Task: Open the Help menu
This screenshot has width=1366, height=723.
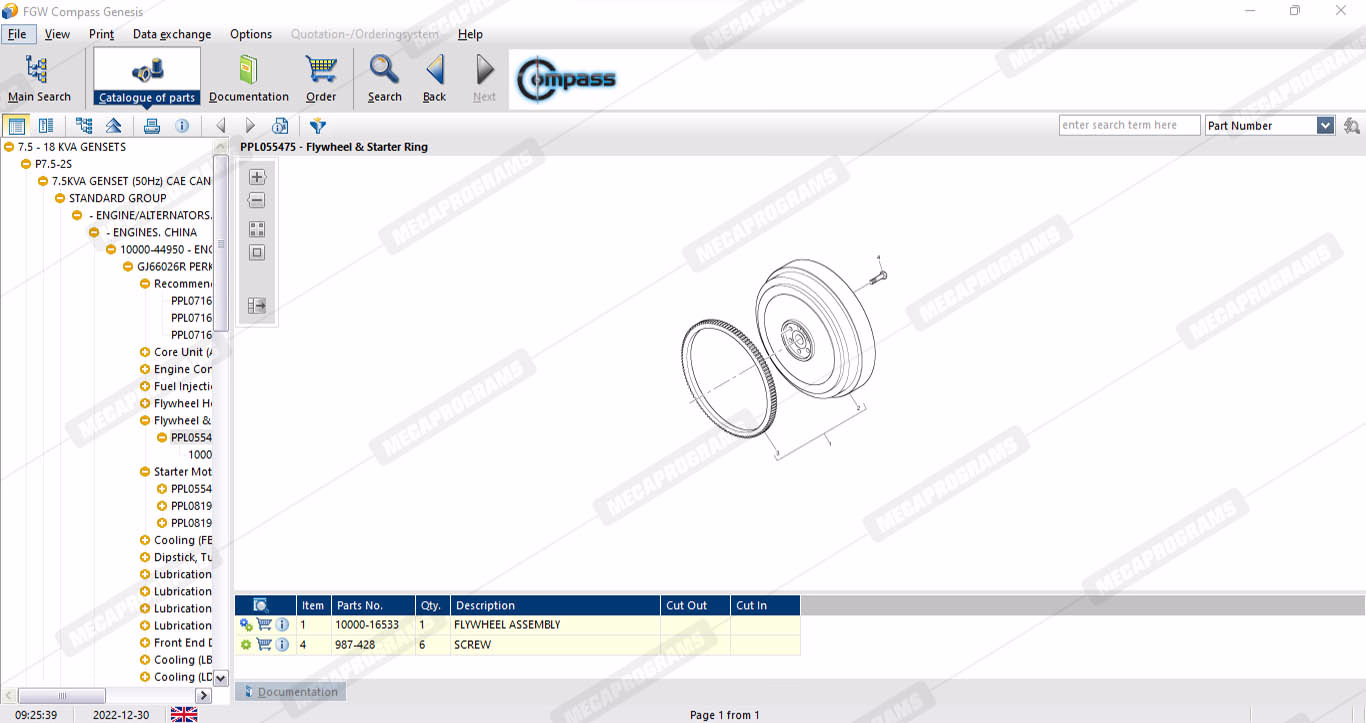Action: [x=470, y=34]
